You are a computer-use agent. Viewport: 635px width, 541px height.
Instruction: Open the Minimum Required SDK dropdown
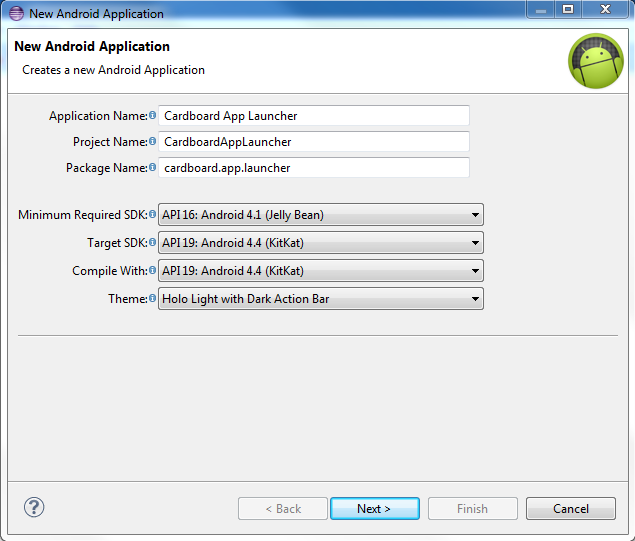(x=320, y=215)
